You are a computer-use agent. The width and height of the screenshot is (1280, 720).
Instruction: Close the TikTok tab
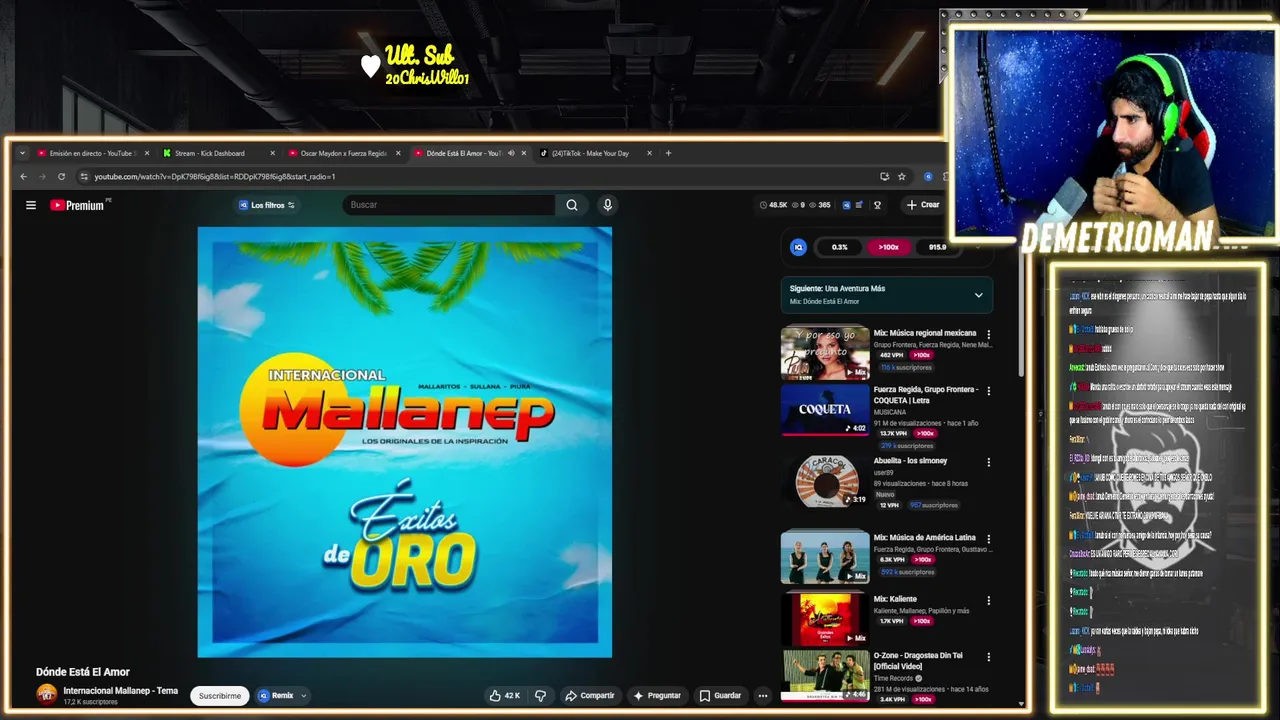pos(649,153)
